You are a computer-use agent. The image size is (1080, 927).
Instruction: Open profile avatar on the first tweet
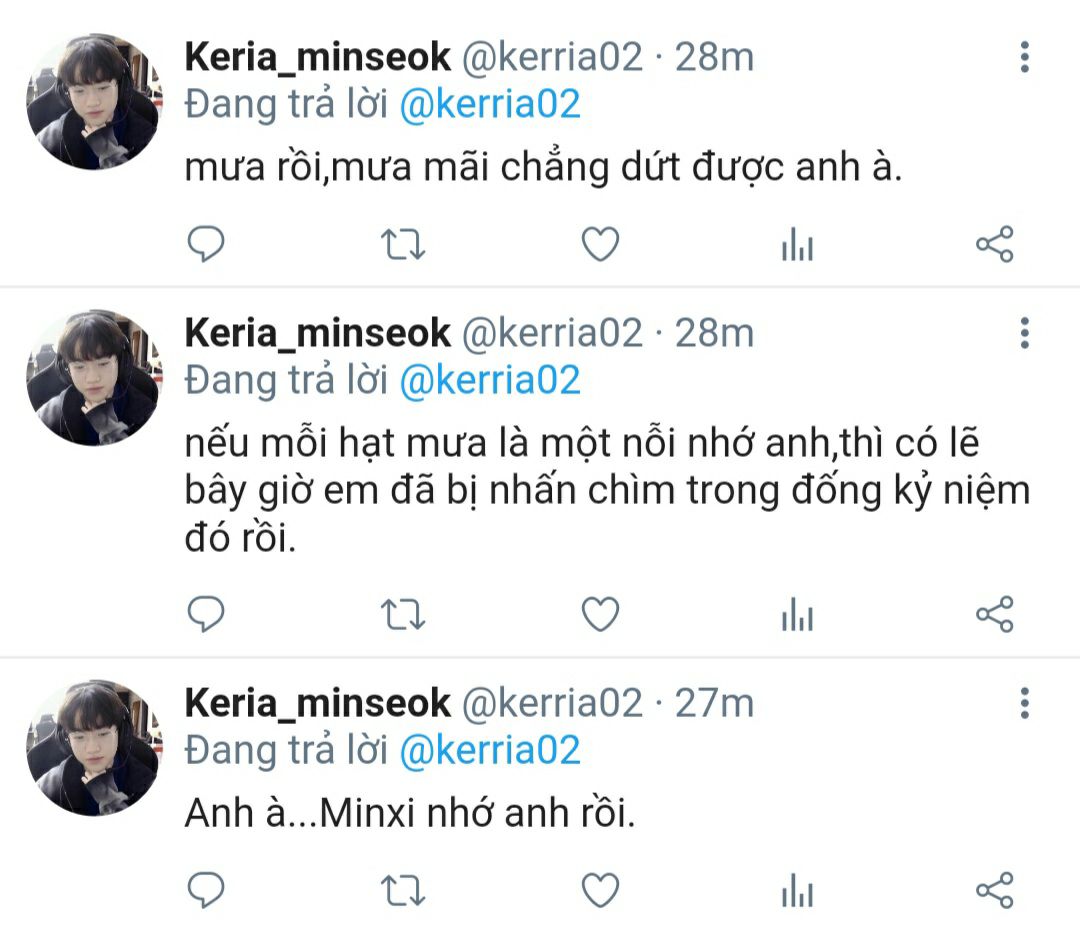(92, 100)
